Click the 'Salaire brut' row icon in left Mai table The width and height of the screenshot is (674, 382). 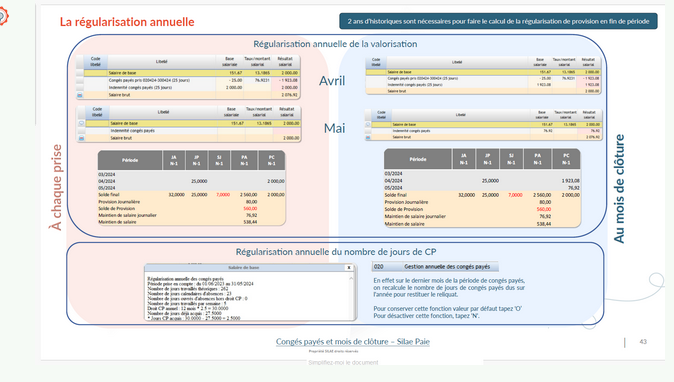(81, 138)
